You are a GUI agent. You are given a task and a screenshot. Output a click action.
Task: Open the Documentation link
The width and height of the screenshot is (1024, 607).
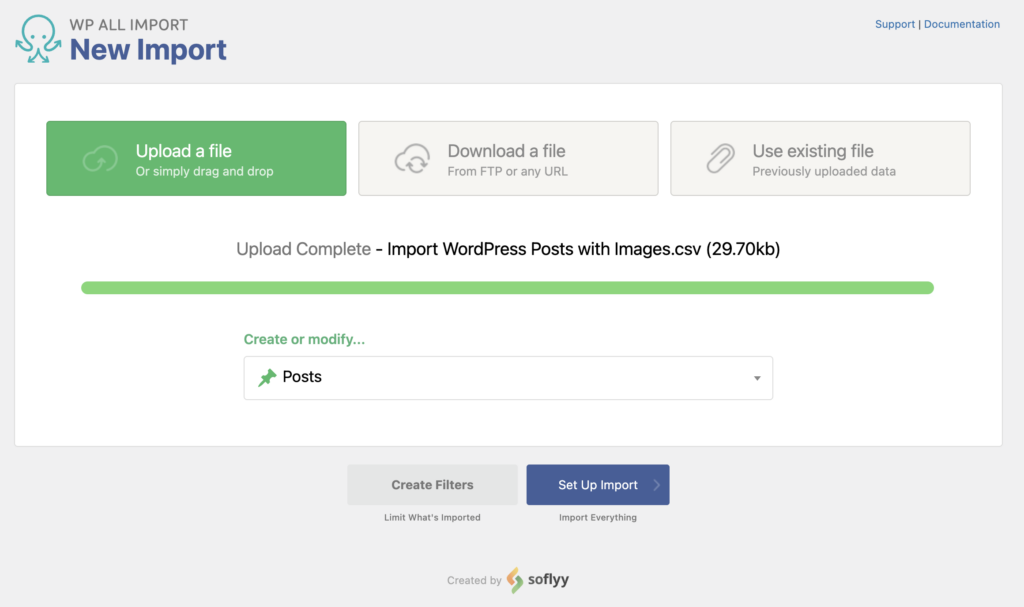pos(961,23)
